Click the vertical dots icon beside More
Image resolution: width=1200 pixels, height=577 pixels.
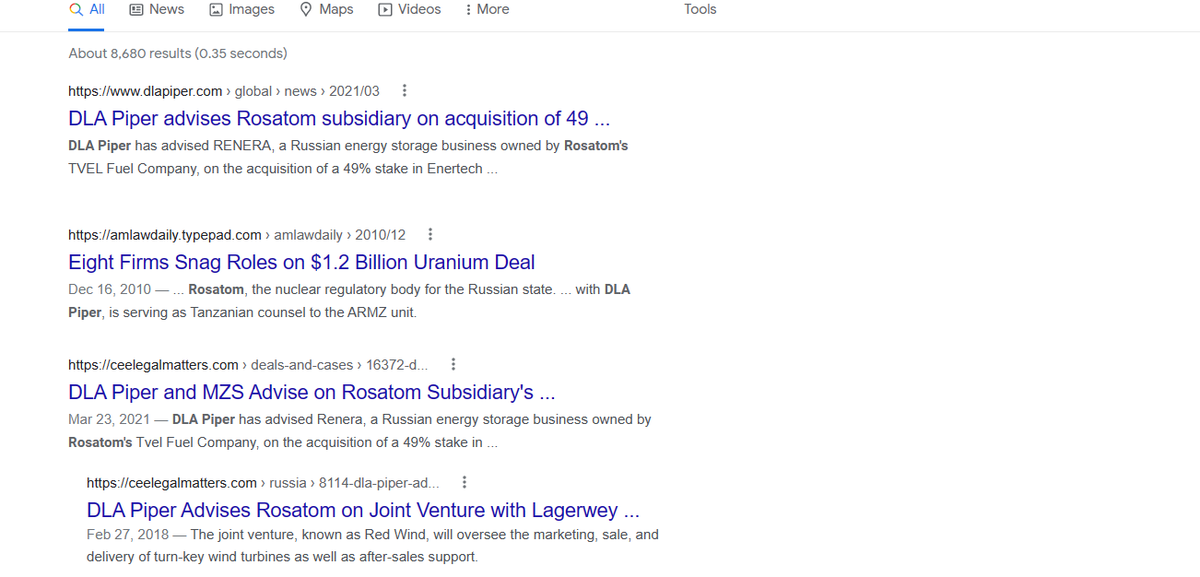pyautogui.click(x=469, y=9)
